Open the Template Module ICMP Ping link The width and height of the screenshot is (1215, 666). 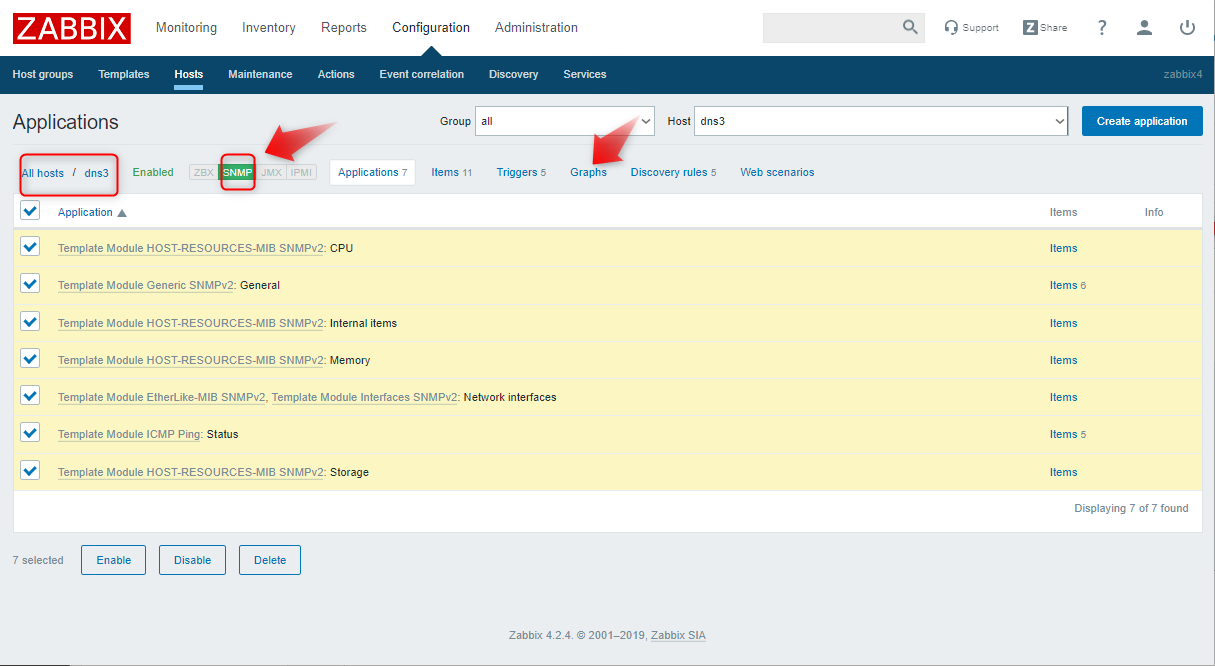pos(130,434)
